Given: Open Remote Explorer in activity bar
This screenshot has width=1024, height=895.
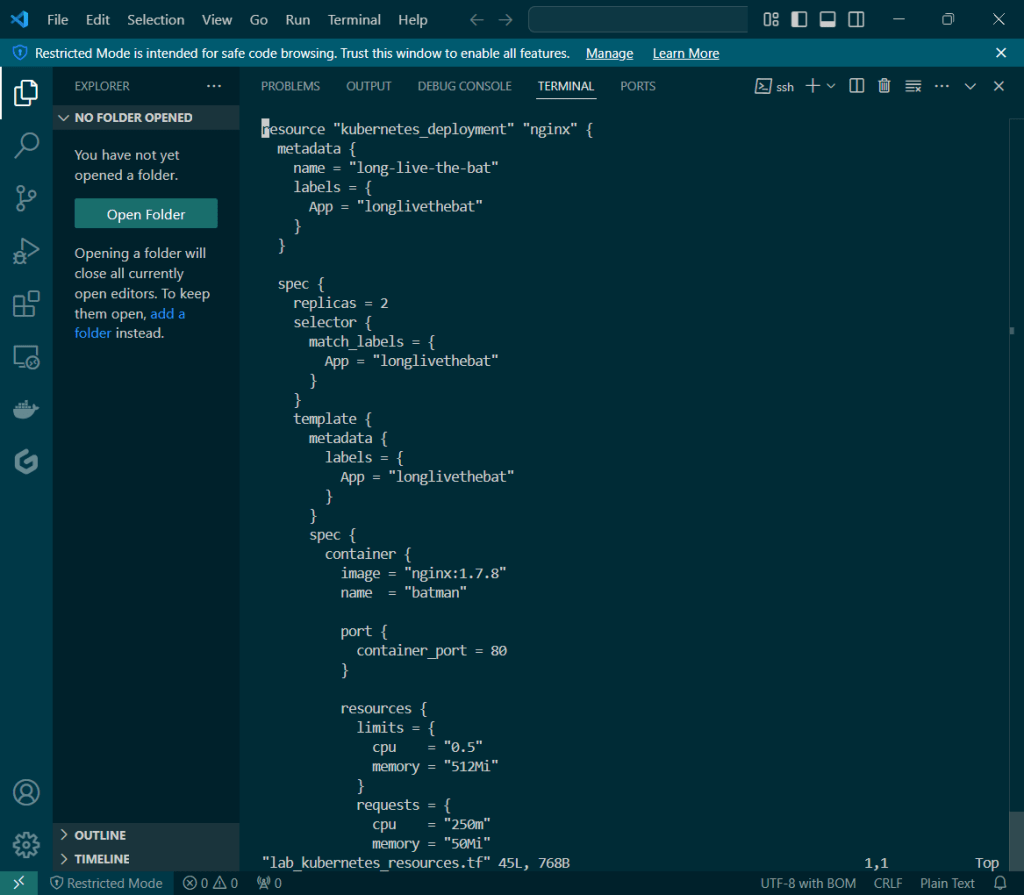Looking at the screenshot, I should (x=26, y=357).
